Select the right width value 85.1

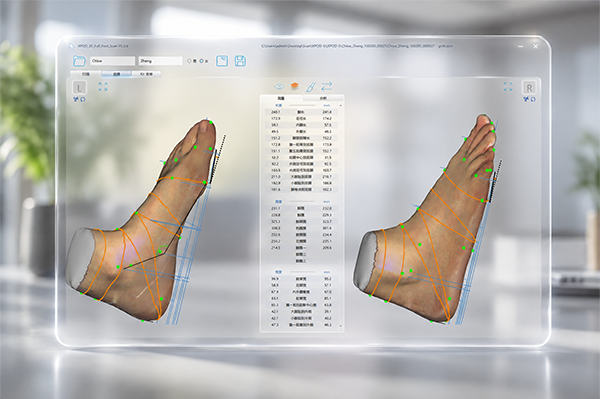[x=328, y=298]
